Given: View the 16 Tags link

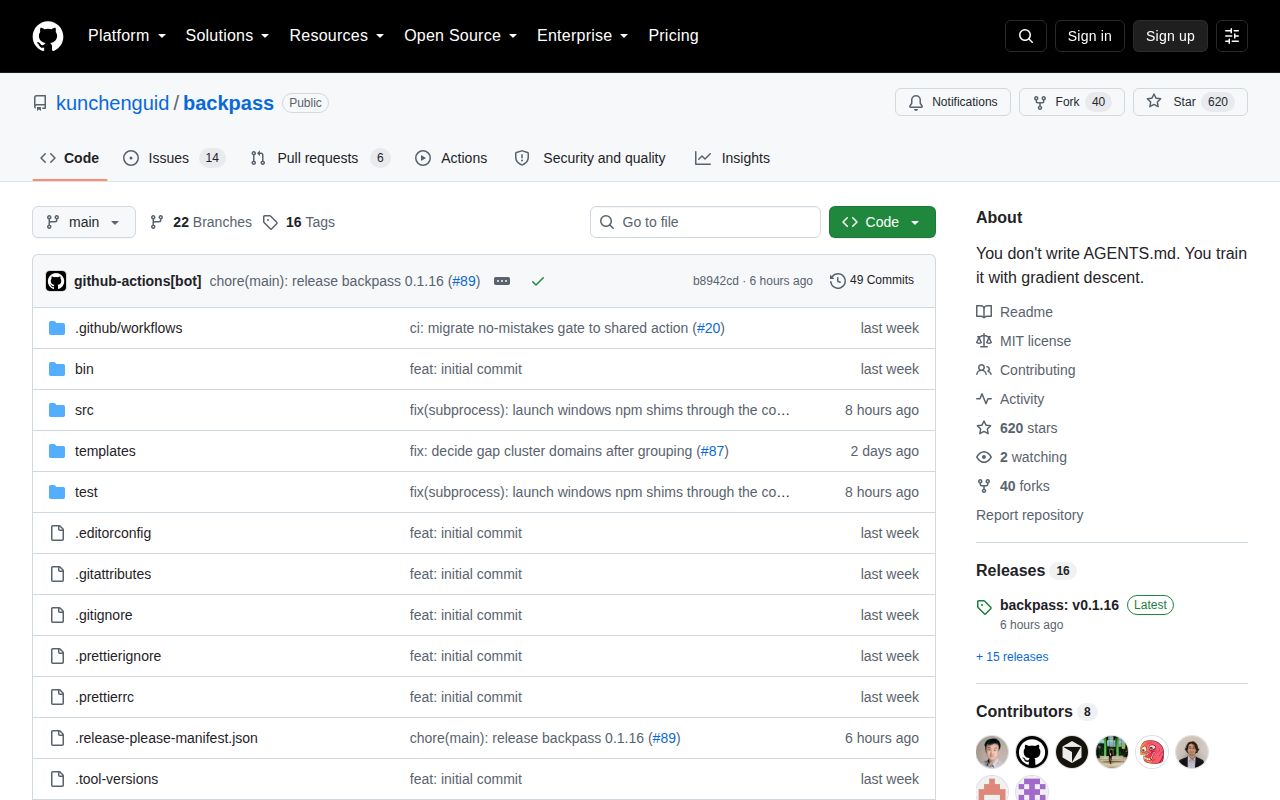Looking at the screenshot, I should (x=299, y=222).
